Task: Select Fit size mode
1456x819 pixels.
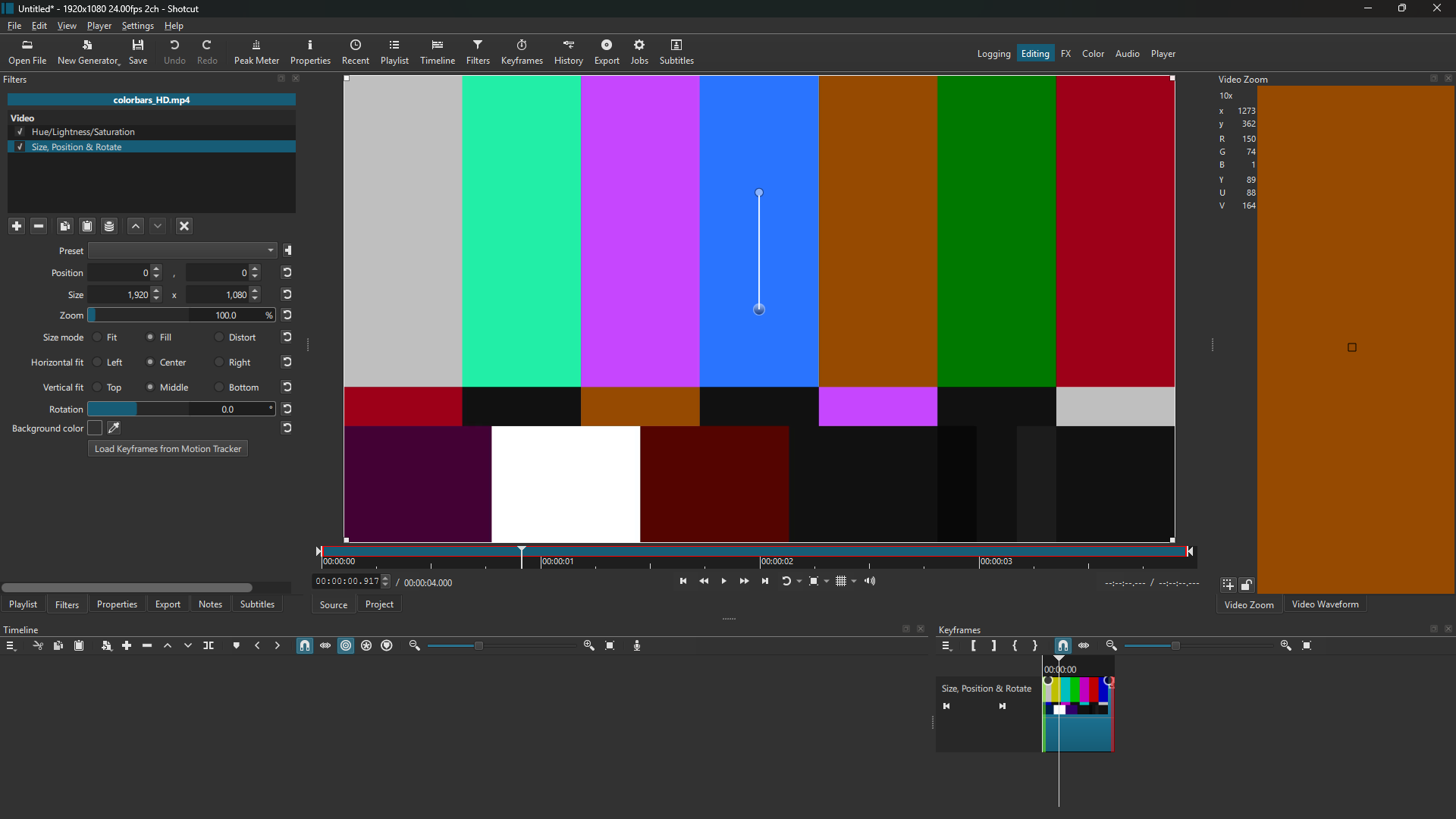Action: [x=98, y=337]
